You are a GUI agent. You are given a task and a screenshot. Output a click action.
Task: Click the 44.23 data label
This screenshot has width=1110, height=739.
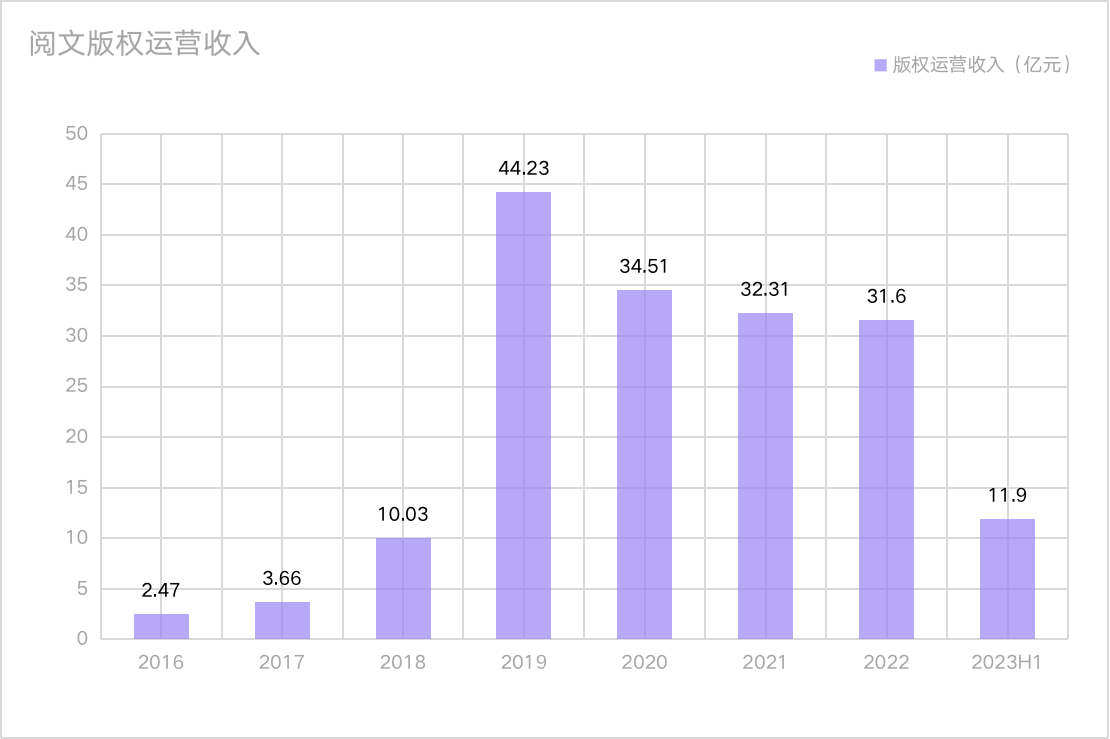coord(523,168)
